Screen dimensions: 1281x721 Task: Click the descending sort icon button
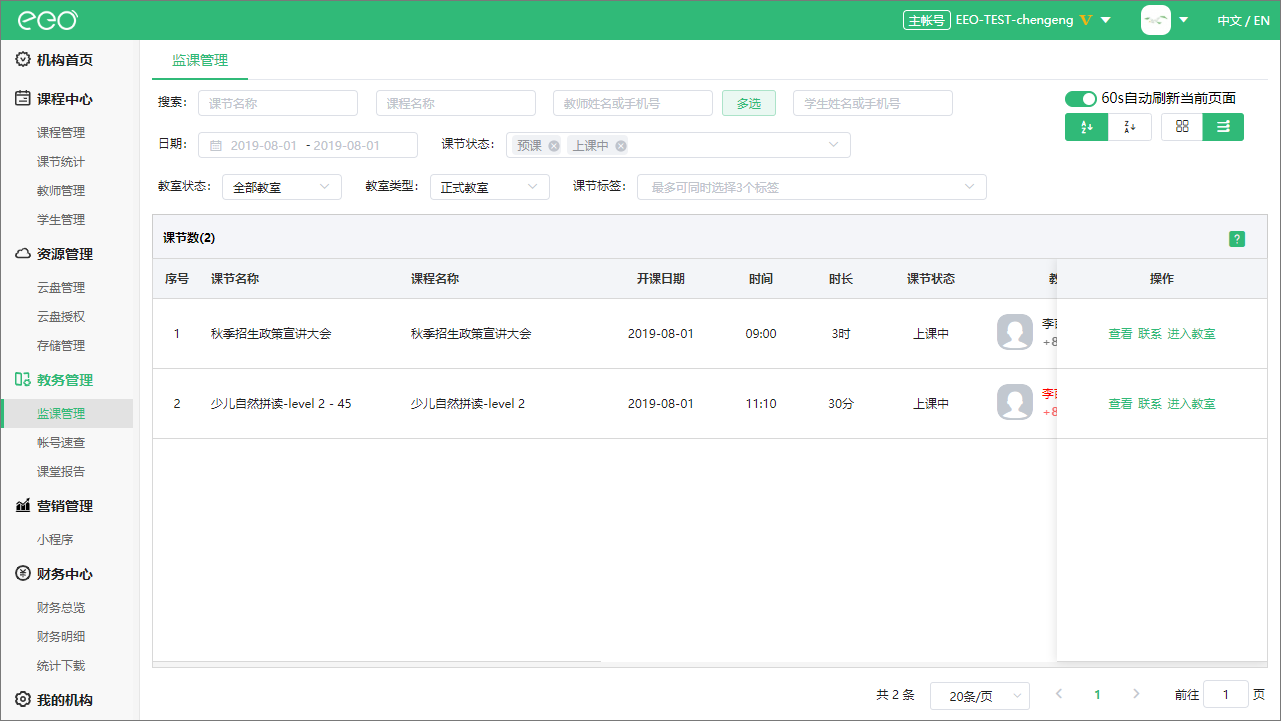click(1130, 127)
